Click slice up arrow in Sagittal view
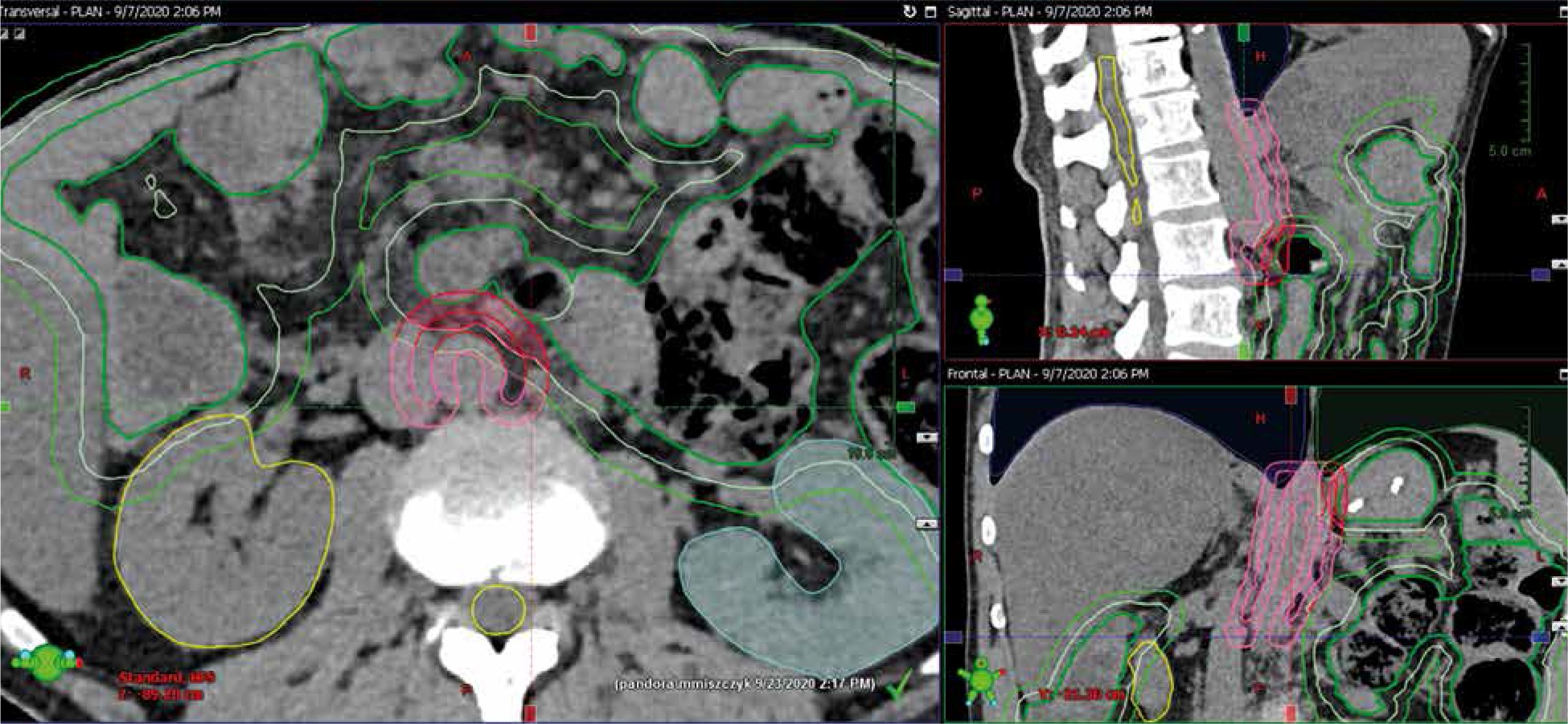 pyautogui.click(x=1559, y=264)
